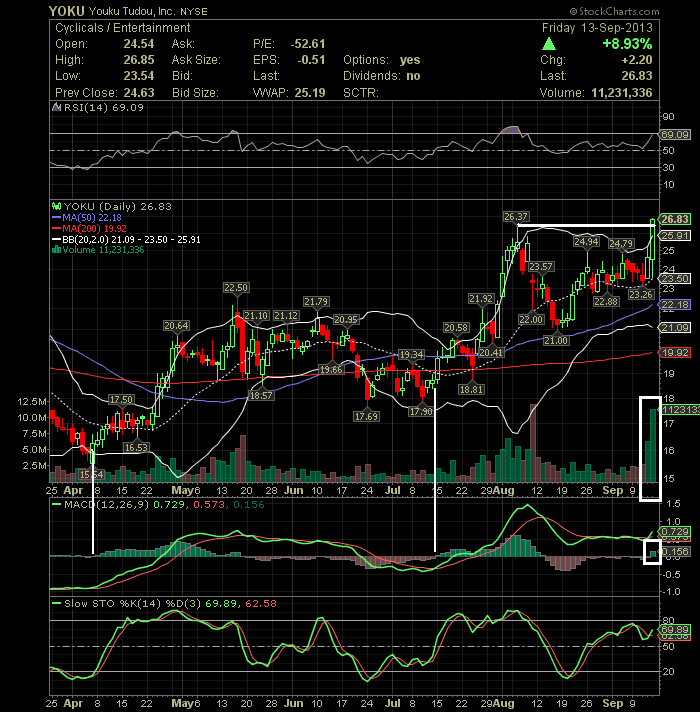Click the MACD(12,26,9) panel legend
This screenshot has width=700, height=712.
pos(158,504)
